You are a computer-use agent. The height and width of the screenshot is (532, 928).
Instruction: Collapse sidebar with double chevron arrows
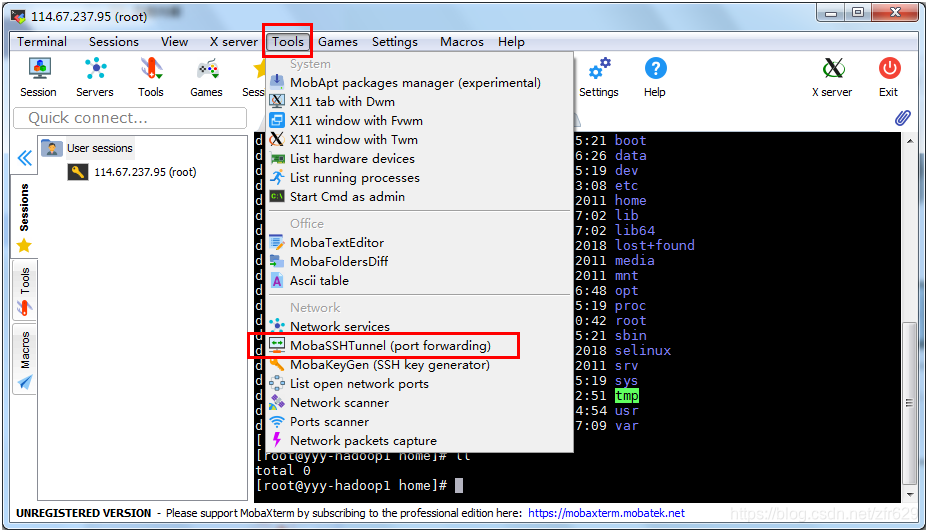click(x=24, y=158)
